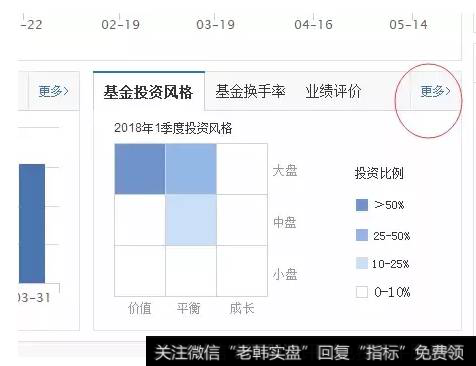Click the 大盘 成长 style box cell

pyautogui.click(x=242, y=169)
